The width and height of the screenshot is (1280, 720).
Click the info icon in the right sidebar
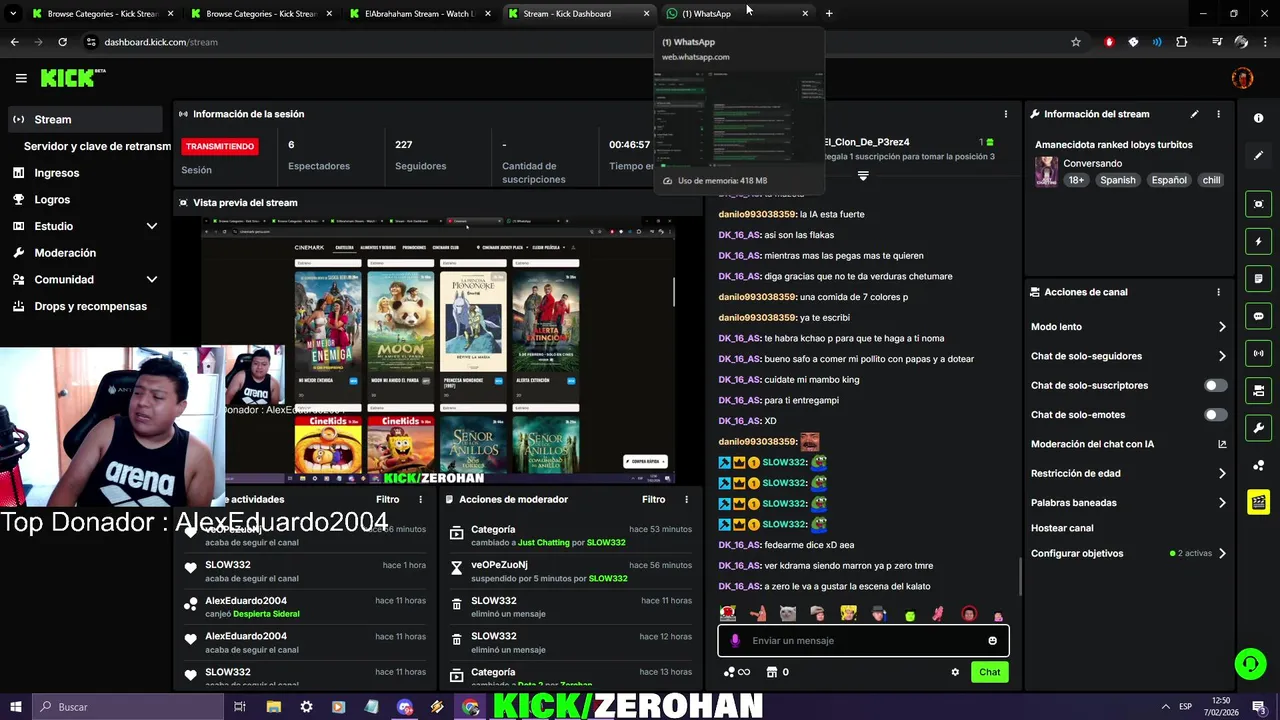pos(1258,118)
